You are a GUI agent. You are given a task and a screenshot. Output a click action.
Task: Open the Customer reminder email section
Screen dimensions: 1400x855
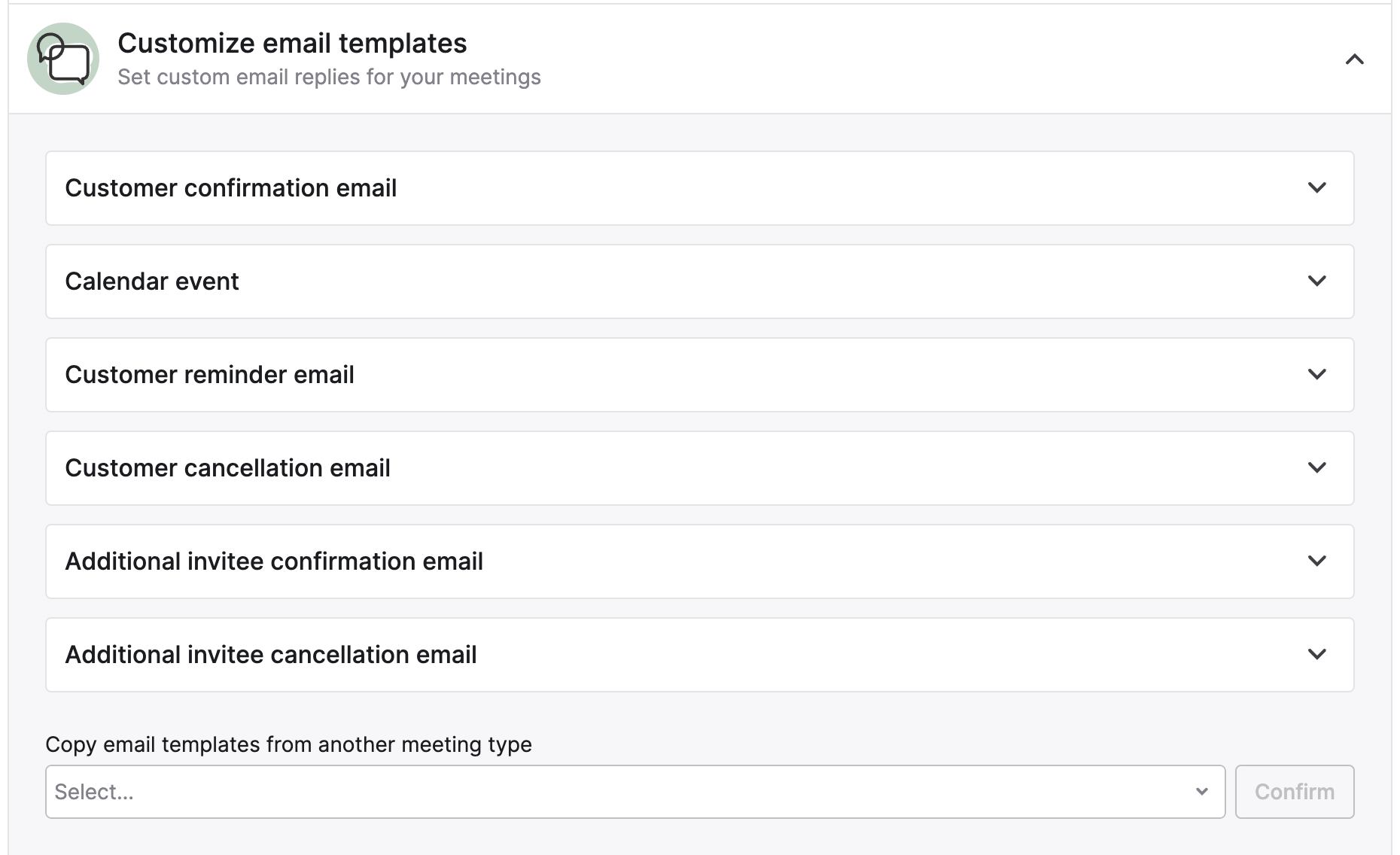209,375
